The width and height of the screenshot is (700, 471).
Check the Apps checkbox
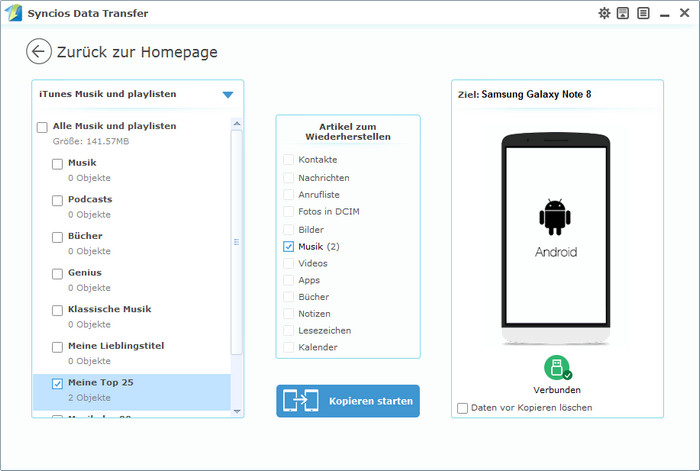[288, 280]
